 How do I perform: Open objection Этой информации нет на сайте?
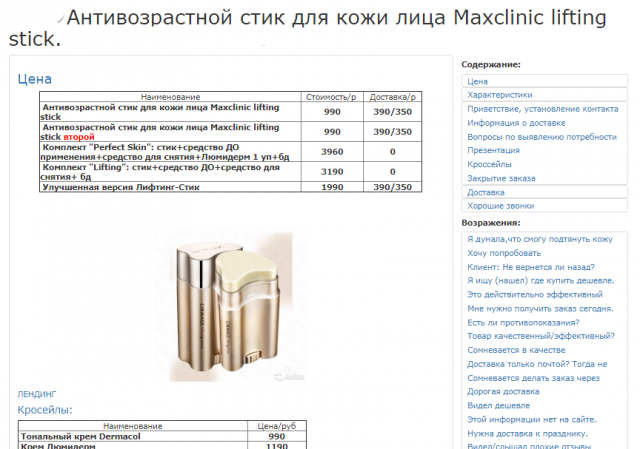[531, 419]
